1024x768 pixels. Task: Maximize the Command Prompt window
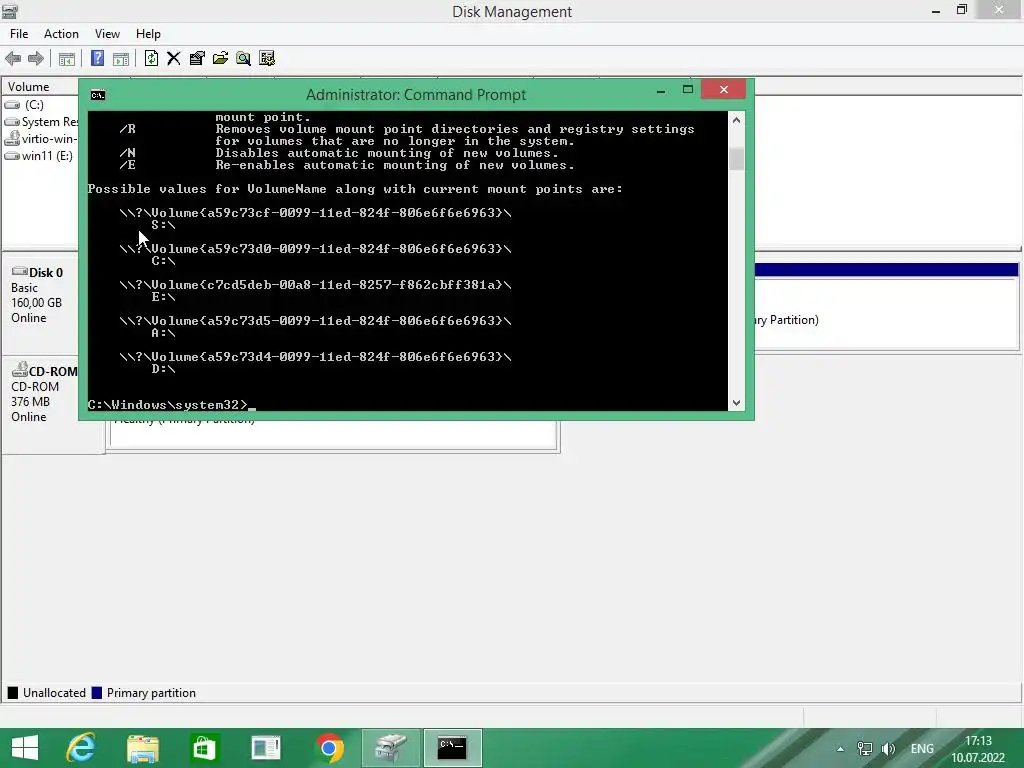[688, 89]
